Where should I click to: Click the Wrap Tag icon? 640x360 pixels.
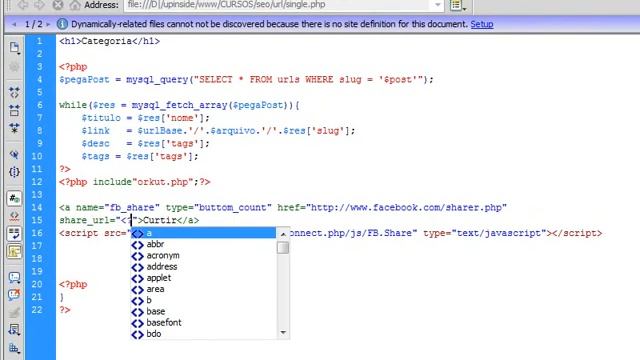[x=14, y=312]
